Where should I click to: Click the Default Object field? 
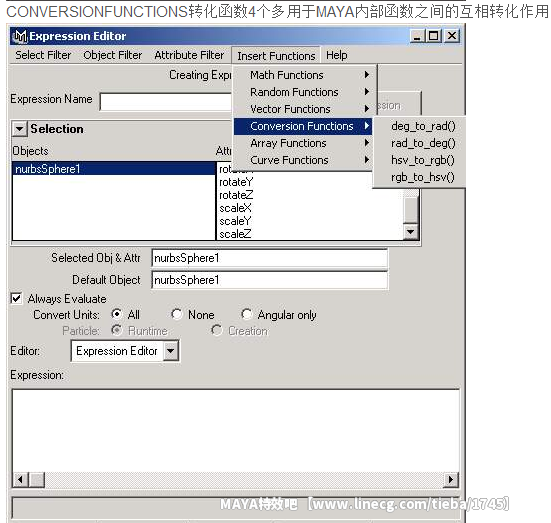click(x=270, y=280)
